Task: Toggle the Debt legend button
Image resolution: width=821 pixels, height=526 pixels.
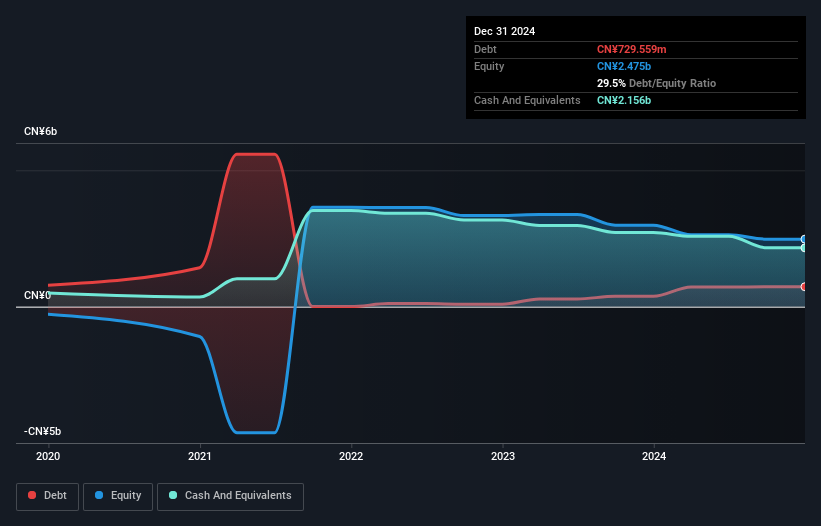Action: click(x=48, y=496)
